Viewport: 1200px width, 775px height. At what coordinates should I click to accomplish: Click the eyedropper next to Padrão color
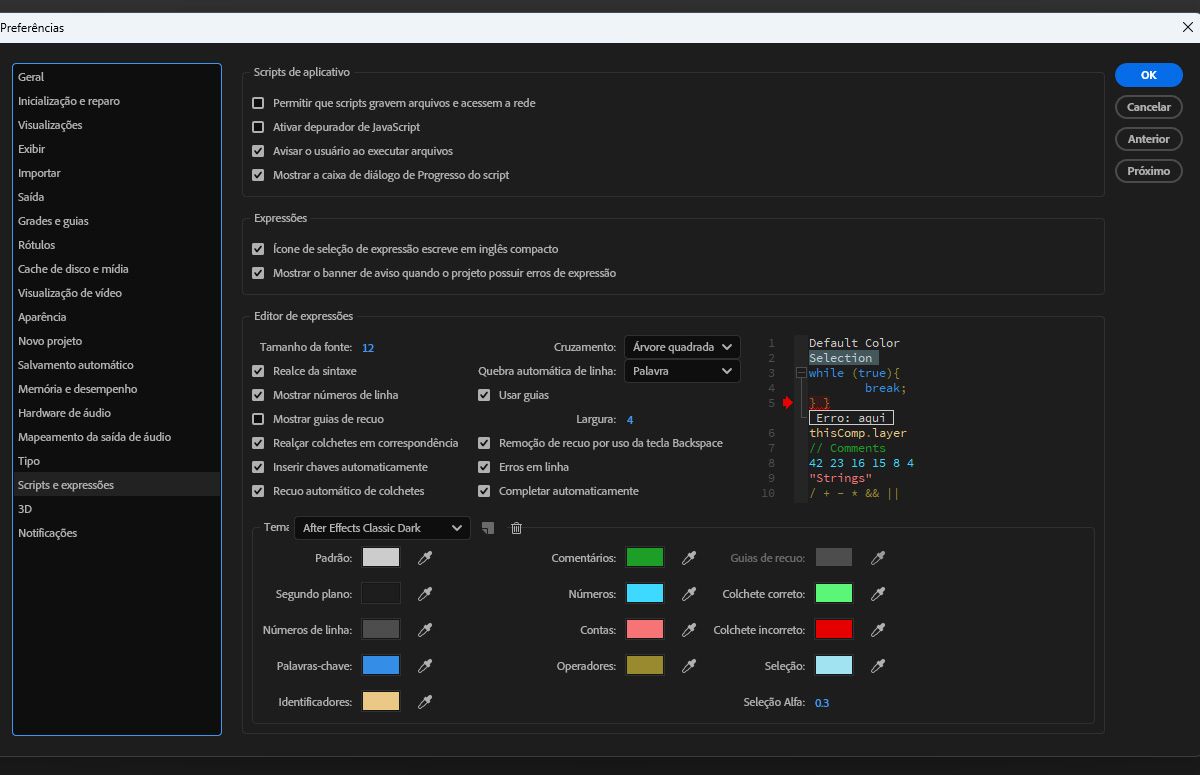[x=425, y=558]
